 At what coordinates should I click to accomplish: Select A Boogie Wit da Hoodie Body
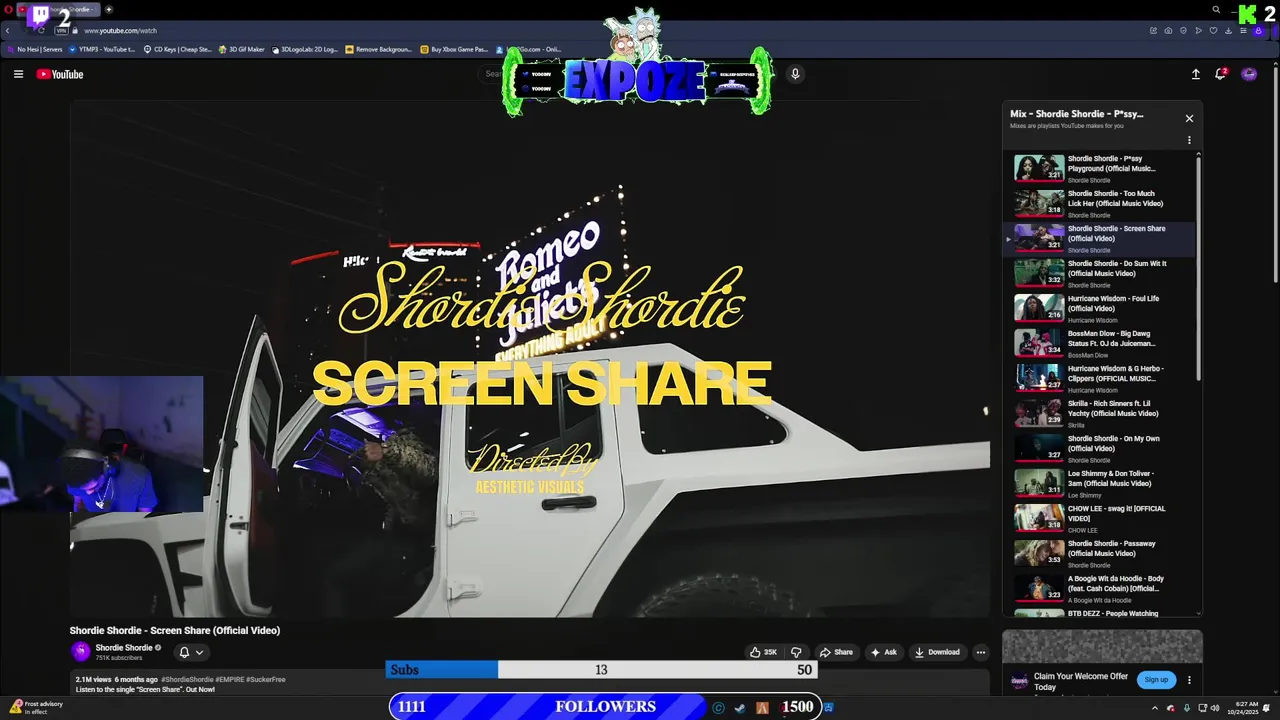click(1100, 588)
